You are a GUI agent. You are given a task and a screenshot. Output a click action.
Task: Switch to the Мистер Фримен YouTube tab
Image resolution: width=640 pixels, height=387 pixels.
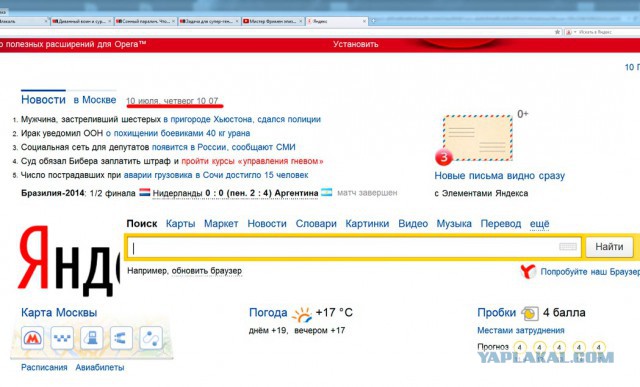[273, 21]
